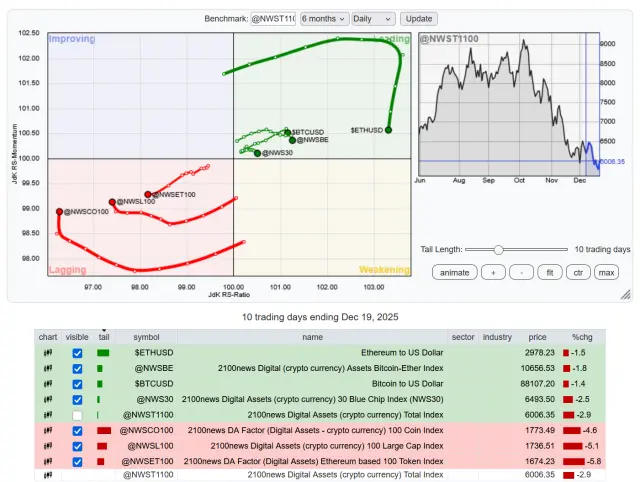Sort table by %chg column header

[582, 337]
